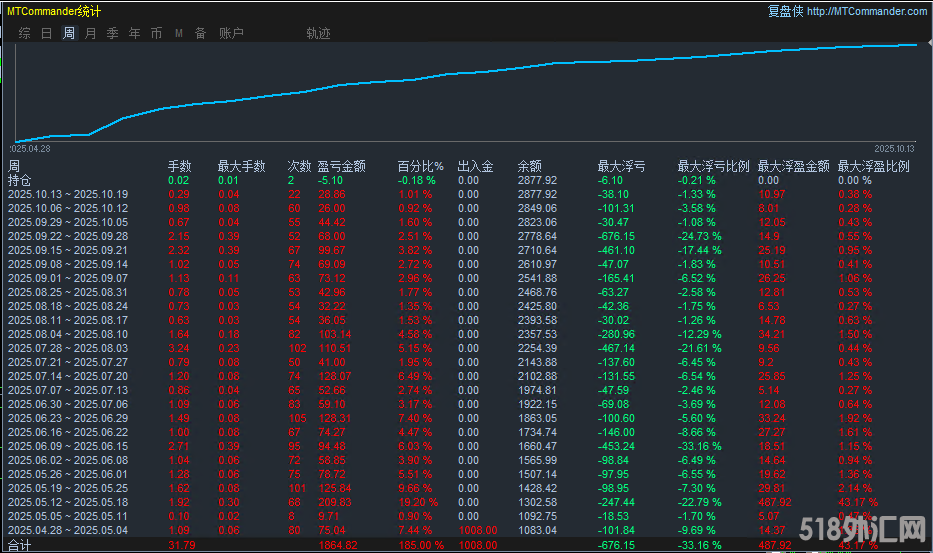This screenshot has width=933, height=553.
Task: Switch to the 综 summary tab
Action: (24, 33)
